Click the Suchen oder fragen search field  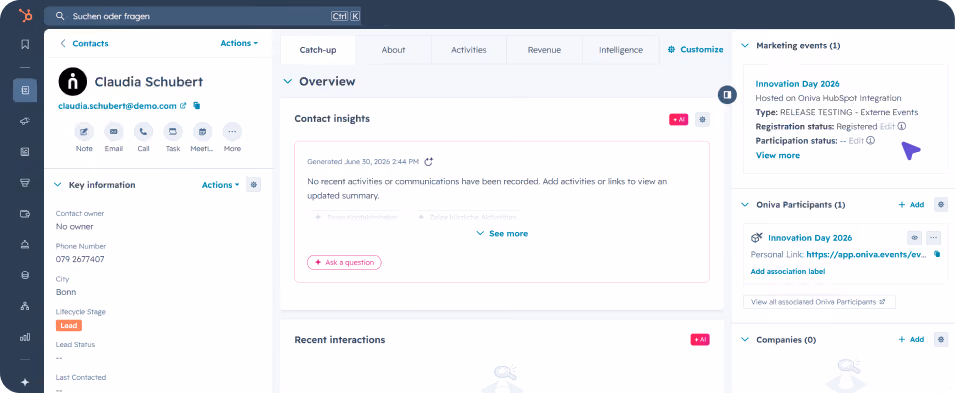(202, 16)
